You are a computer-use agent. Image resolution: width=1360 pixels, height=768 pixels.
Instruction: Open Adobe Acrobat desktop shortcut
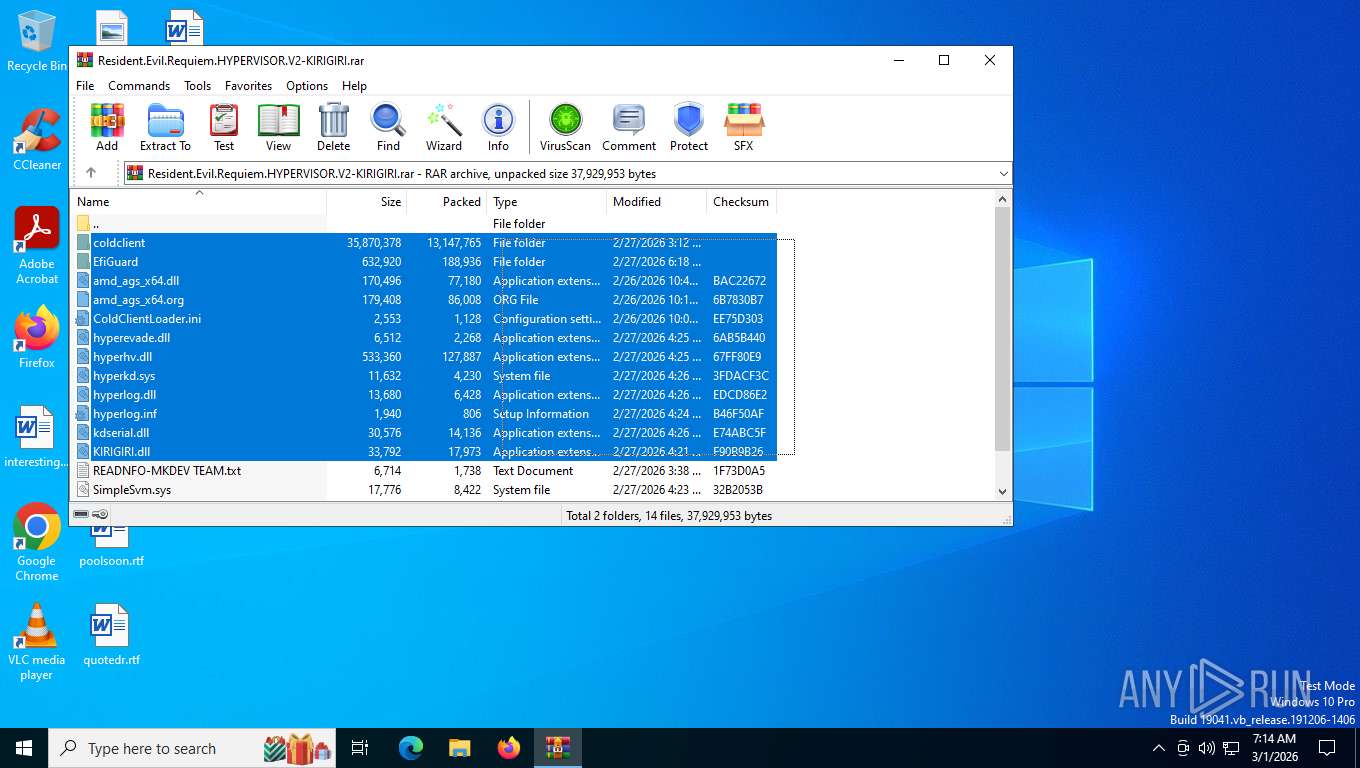(37, 246)
